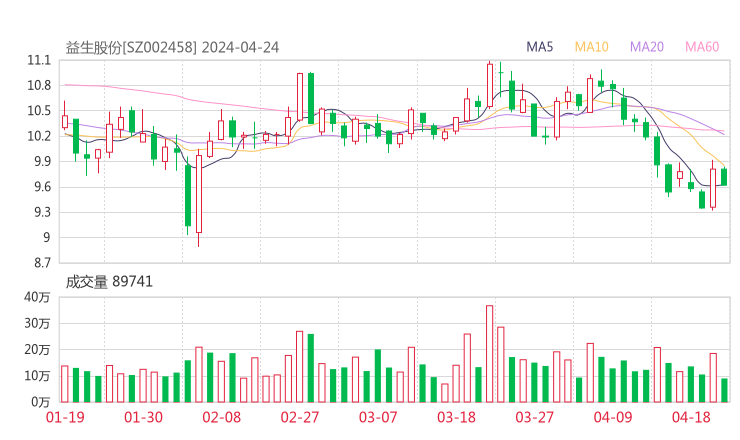Click the 02-27 date axis label
This screenshot has width=740, height=440.
[x=300, y=417]
